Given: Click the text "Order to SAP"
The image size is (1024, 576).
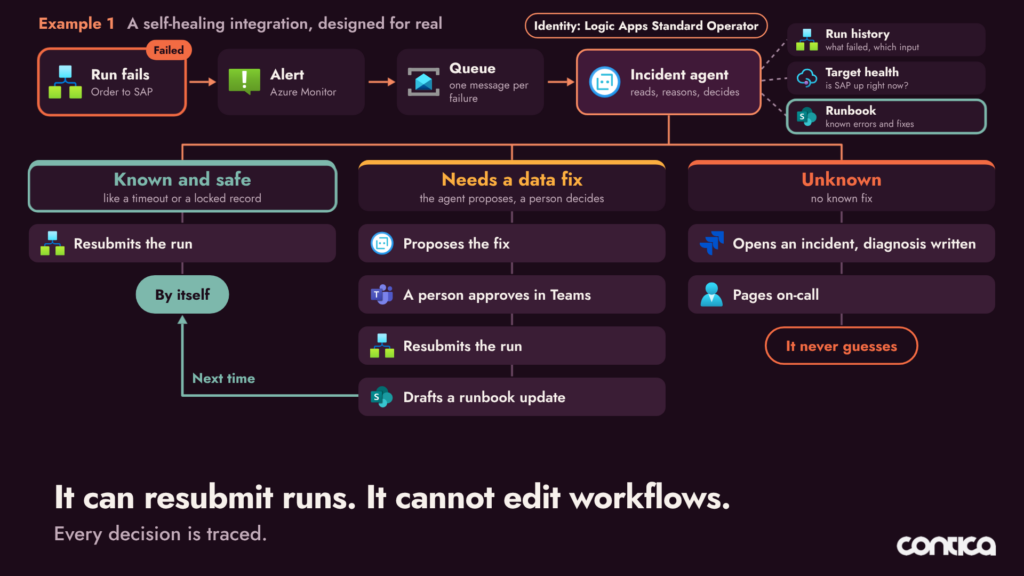Looking at the screenshot, I should 121,92.
